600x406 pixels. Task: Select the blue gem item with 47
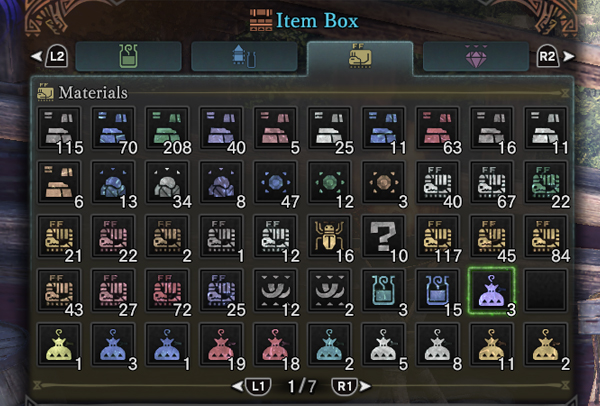275,183
